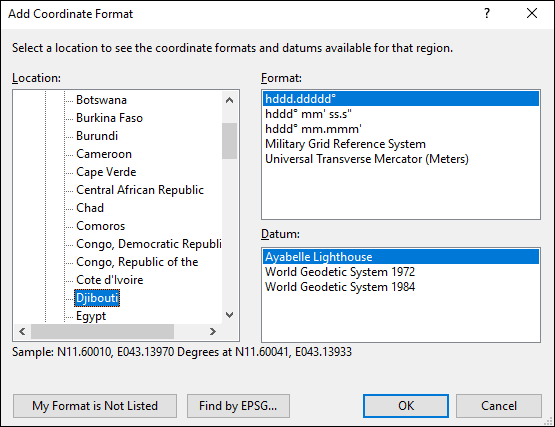Image resolution: width=555 pixels, height=427 pixels.
Task: Select Congo, Democratic Republic entry
Action: (x=148, y=244)
